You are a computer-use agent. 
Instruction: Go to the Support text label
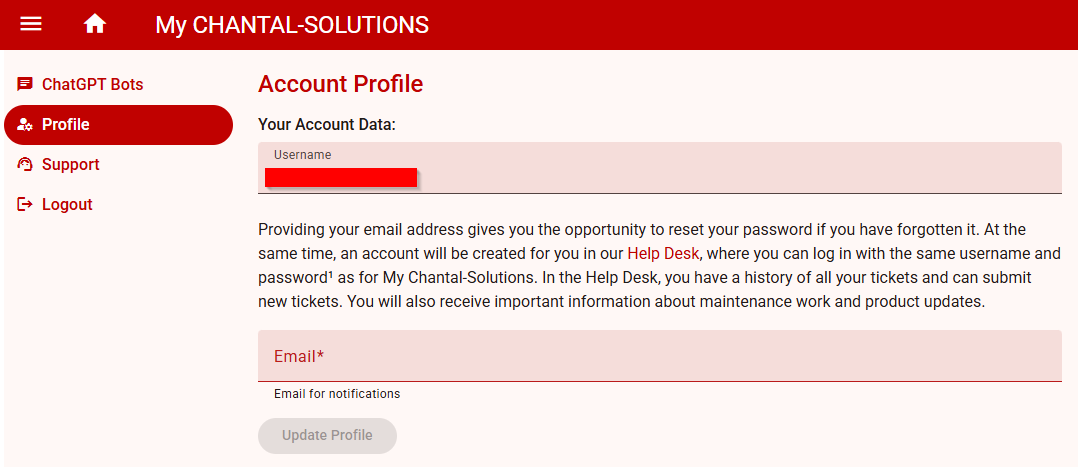[x=70, y=165]
